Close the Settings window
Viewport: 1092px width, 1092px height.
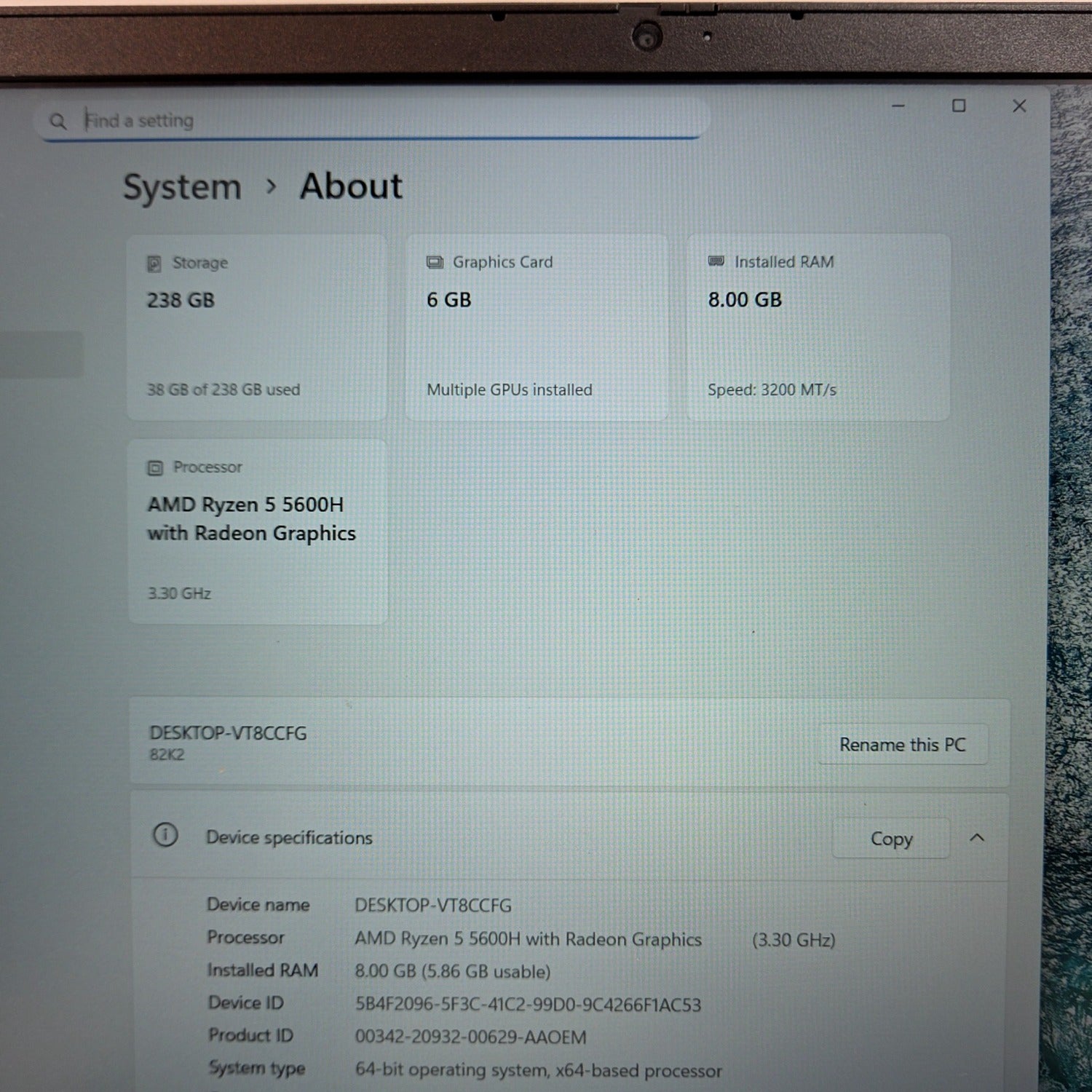pos(1019,106)
